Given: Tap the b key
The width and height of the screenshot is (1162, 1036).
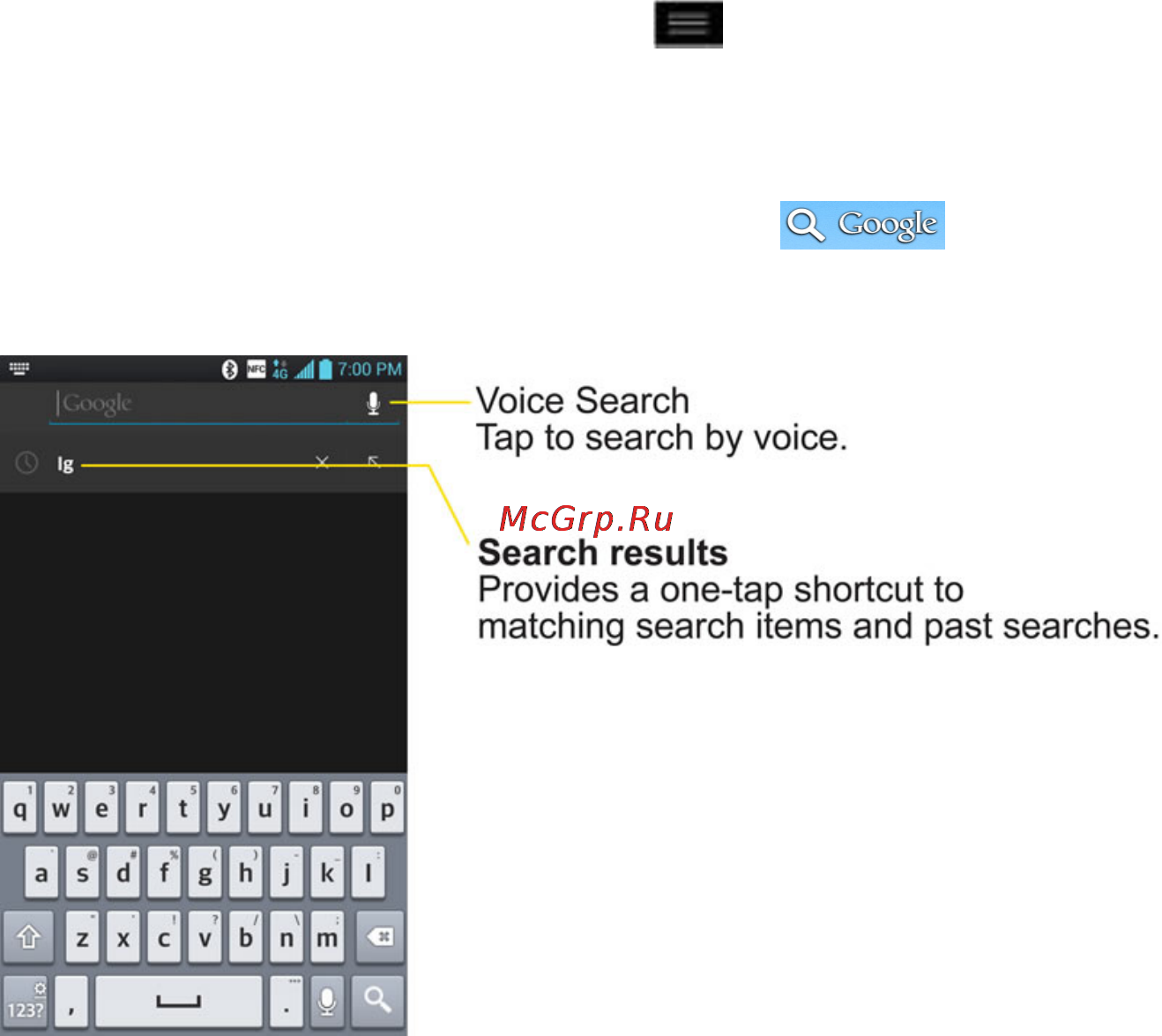Looking at the screenshot, I should click(245, 937).
